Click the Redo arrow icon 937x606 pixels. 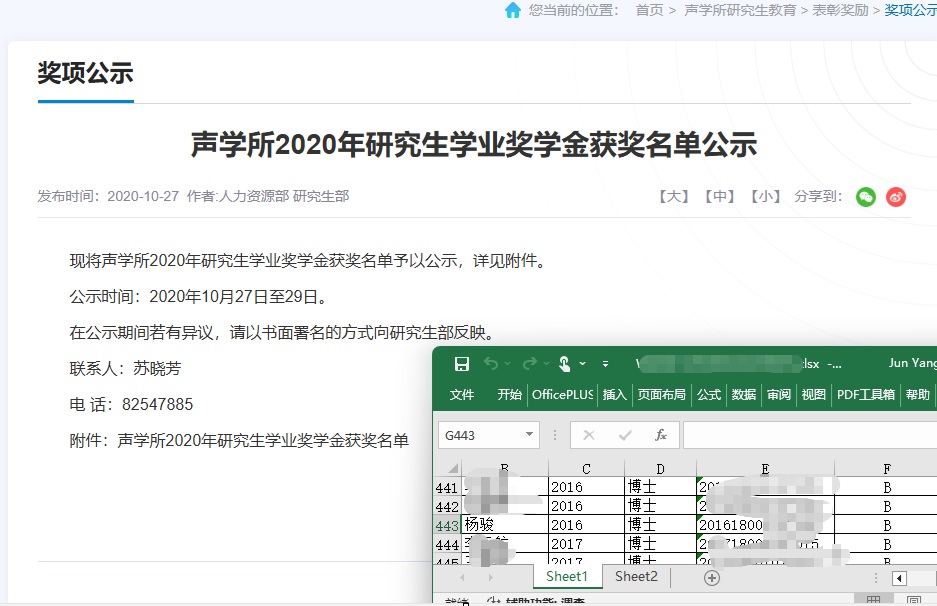tap(529, 363)
